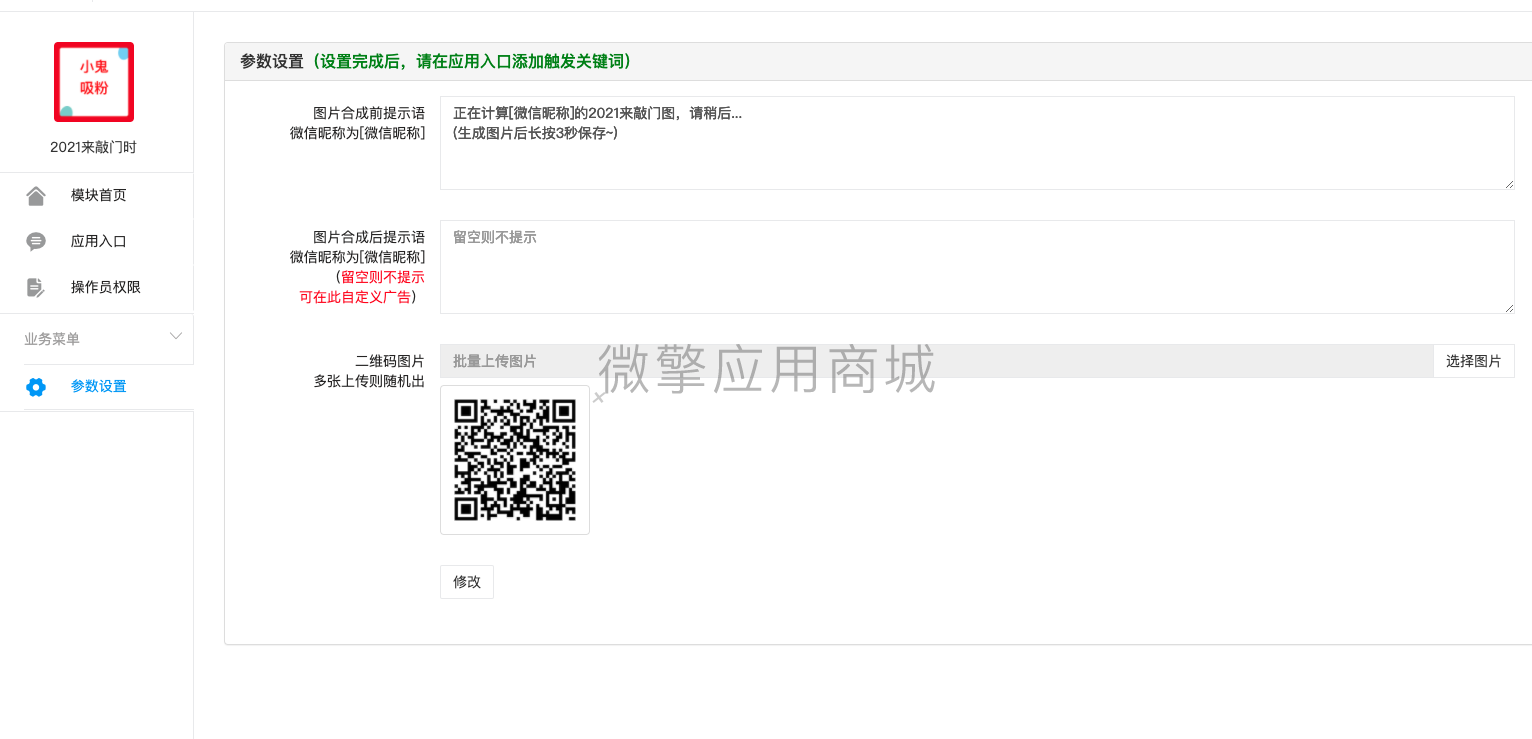Click the red 可在此自定义广告 text
Screen dimensions: 1532x739
355,297
